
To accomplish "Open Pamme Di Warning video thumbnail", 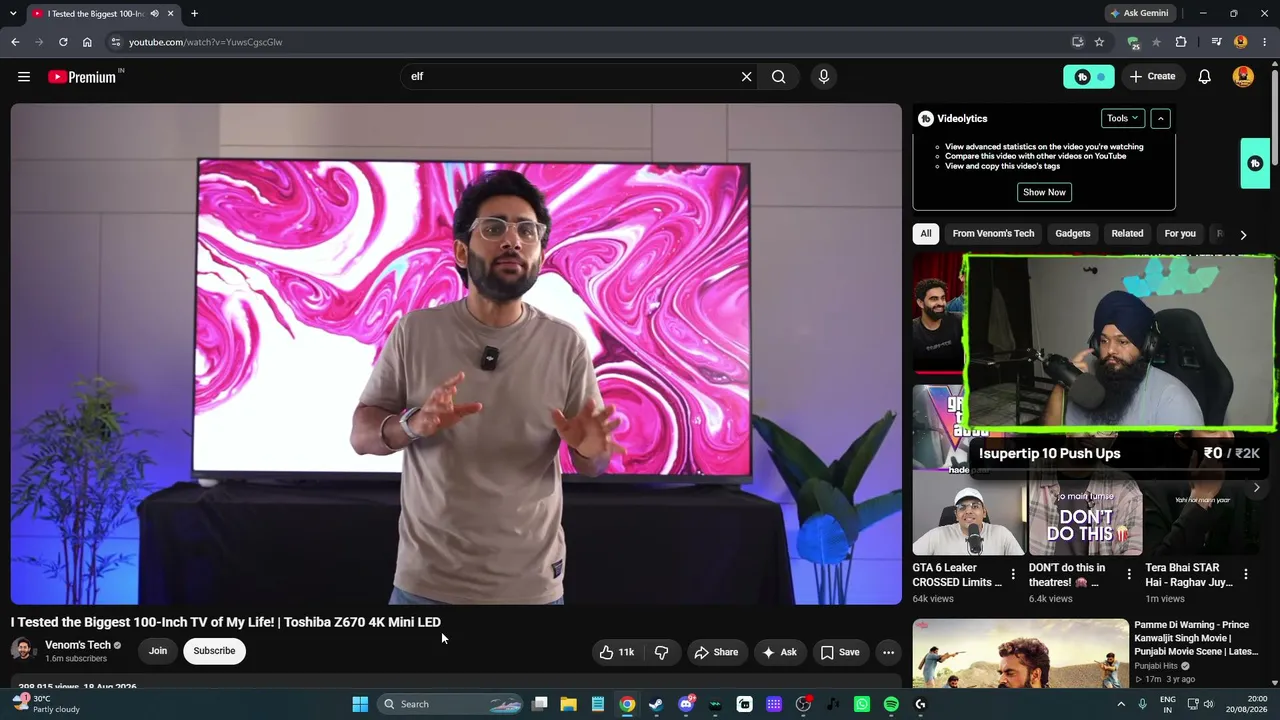I will [1020, 654].
